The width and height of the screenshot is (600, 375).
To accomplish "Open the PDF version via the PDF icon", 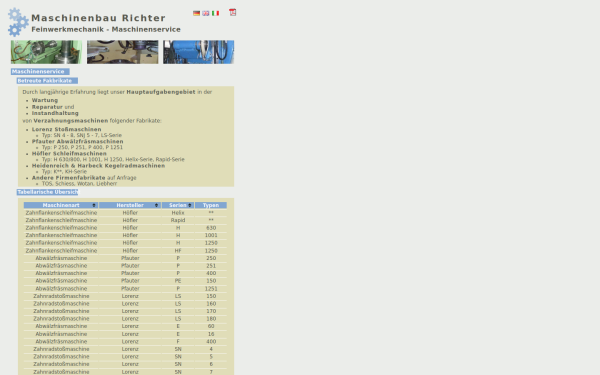I will pos(233,12).
